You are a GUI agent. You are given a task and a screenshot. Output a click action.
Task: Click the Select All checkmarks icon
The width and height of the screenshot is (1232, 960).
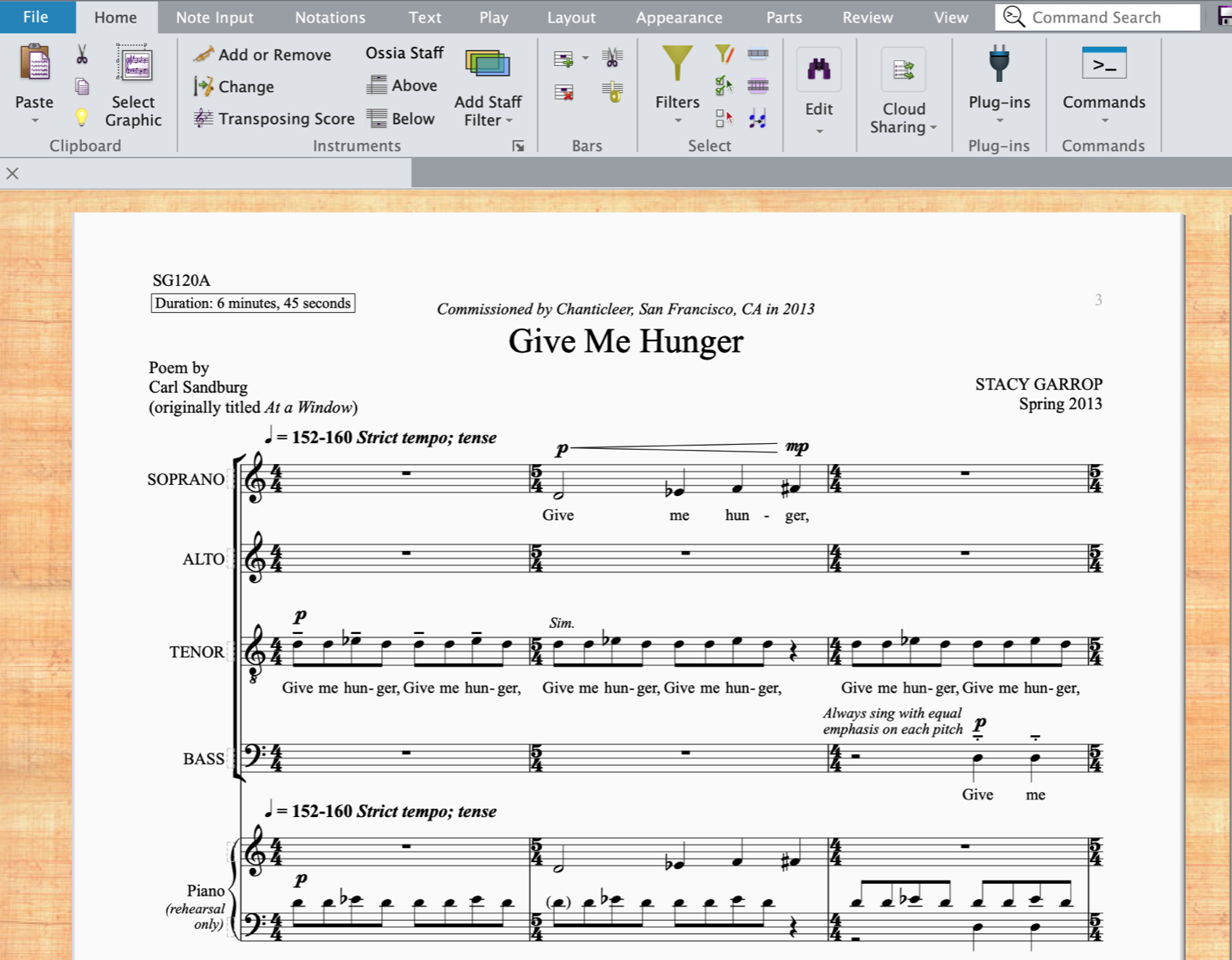pyautogui.click(x=724, y=86)
